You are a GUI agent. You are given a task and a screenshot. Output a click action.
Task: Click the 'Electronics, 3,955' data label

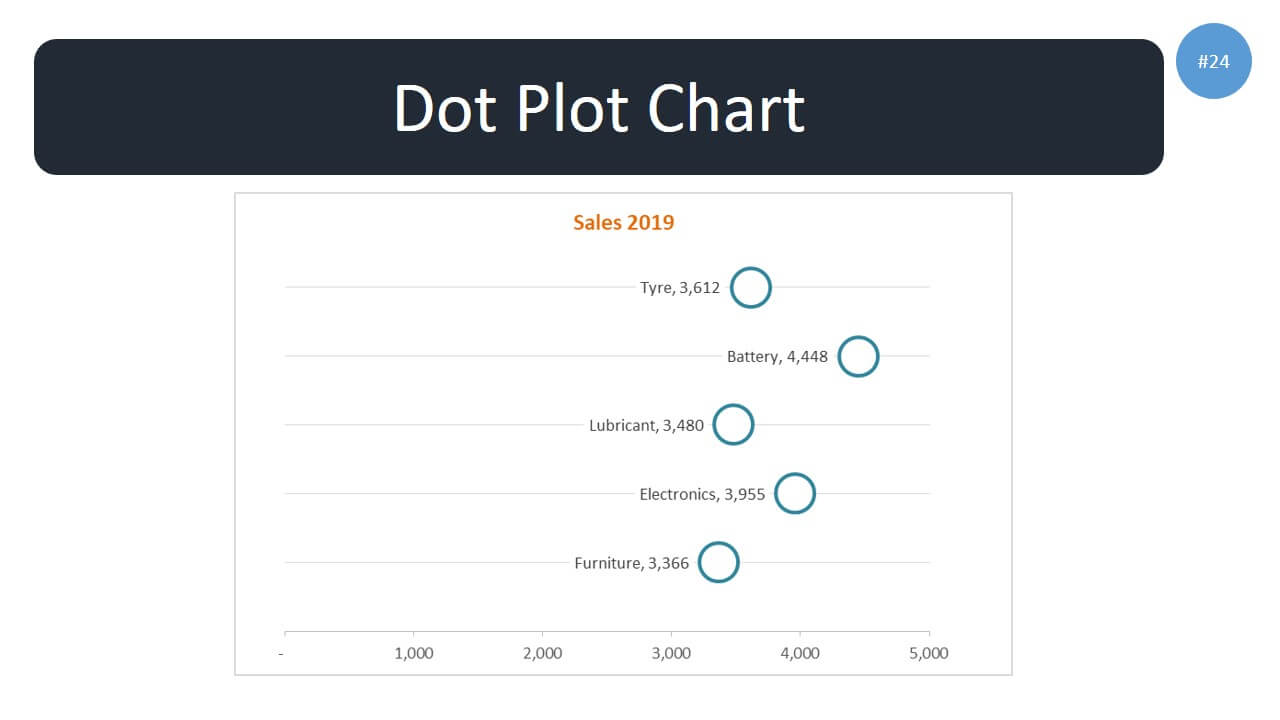point(702,494)
